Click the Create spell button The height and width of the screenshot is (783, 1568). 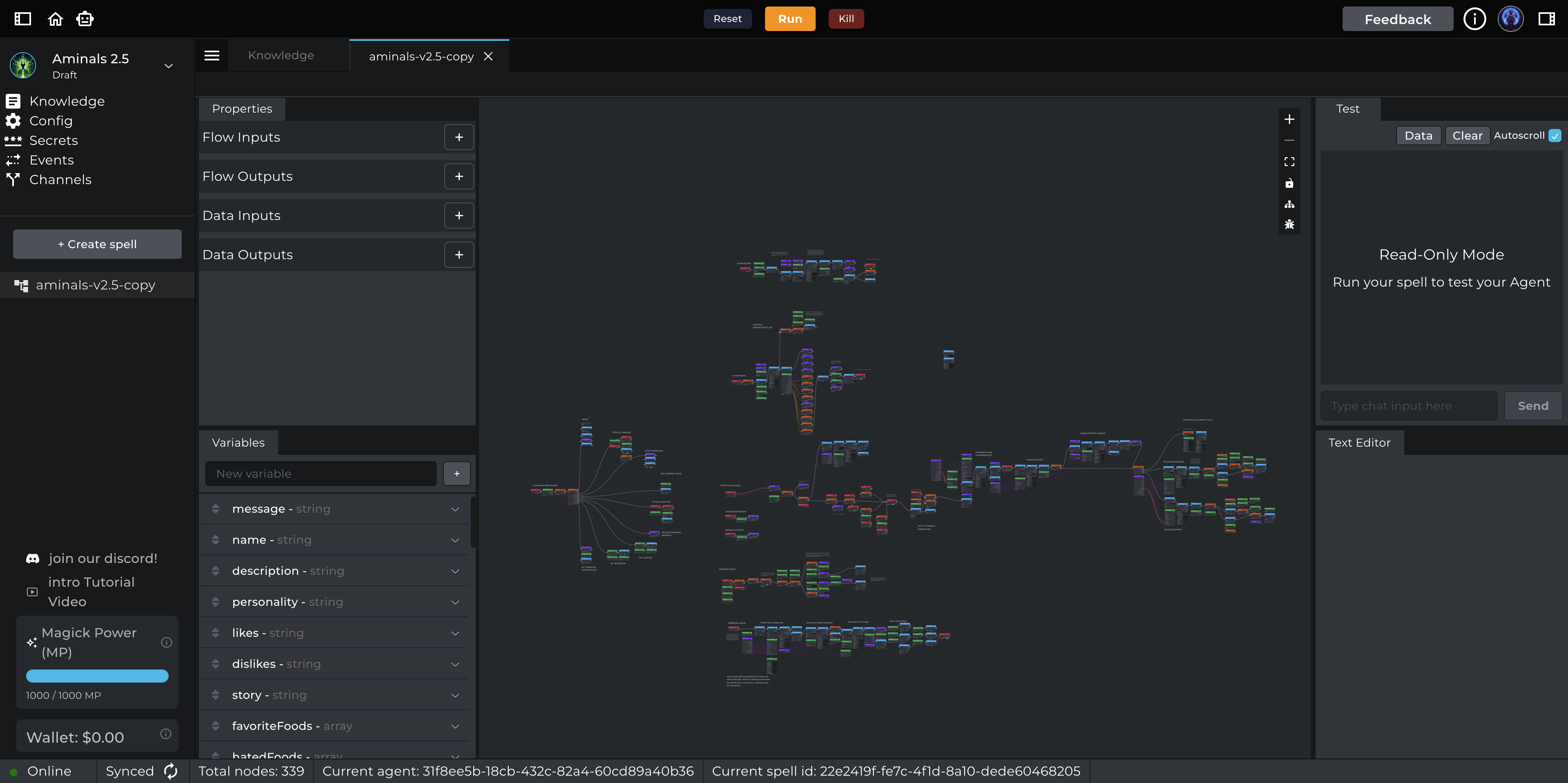click(x=98, y=244)
